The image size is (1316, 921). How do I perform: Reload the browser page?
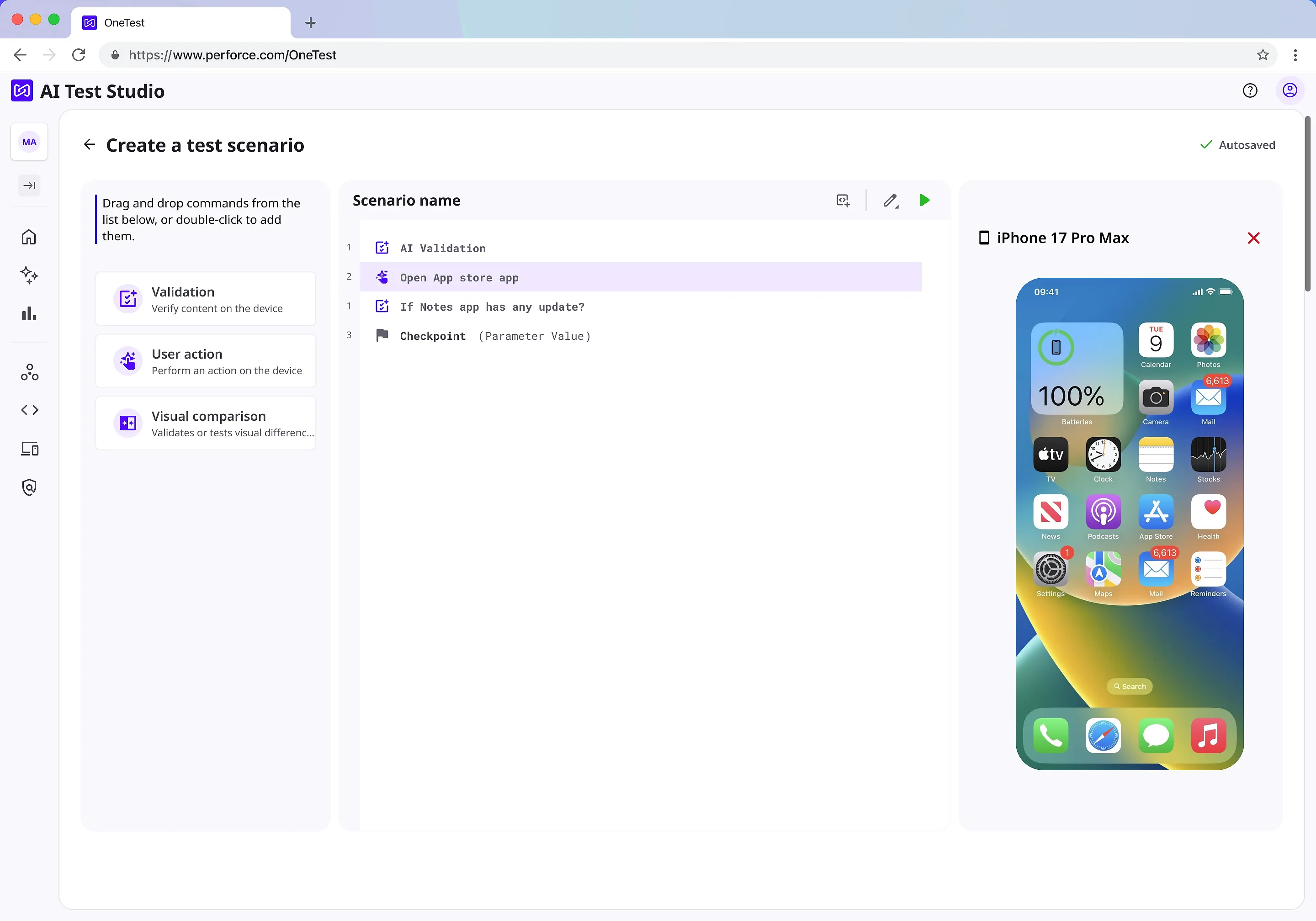tap(79, 54)
